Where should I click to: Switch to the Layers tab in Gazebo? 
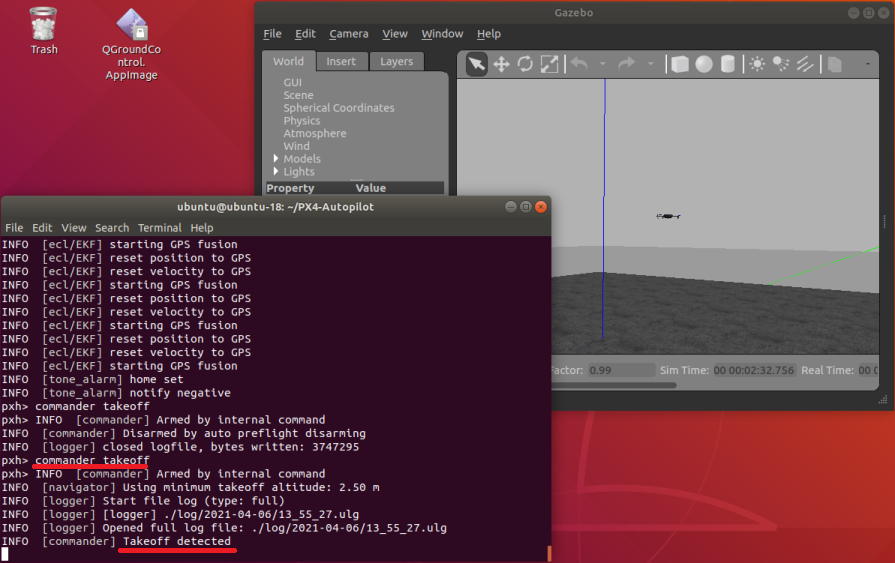coord(396,61)
